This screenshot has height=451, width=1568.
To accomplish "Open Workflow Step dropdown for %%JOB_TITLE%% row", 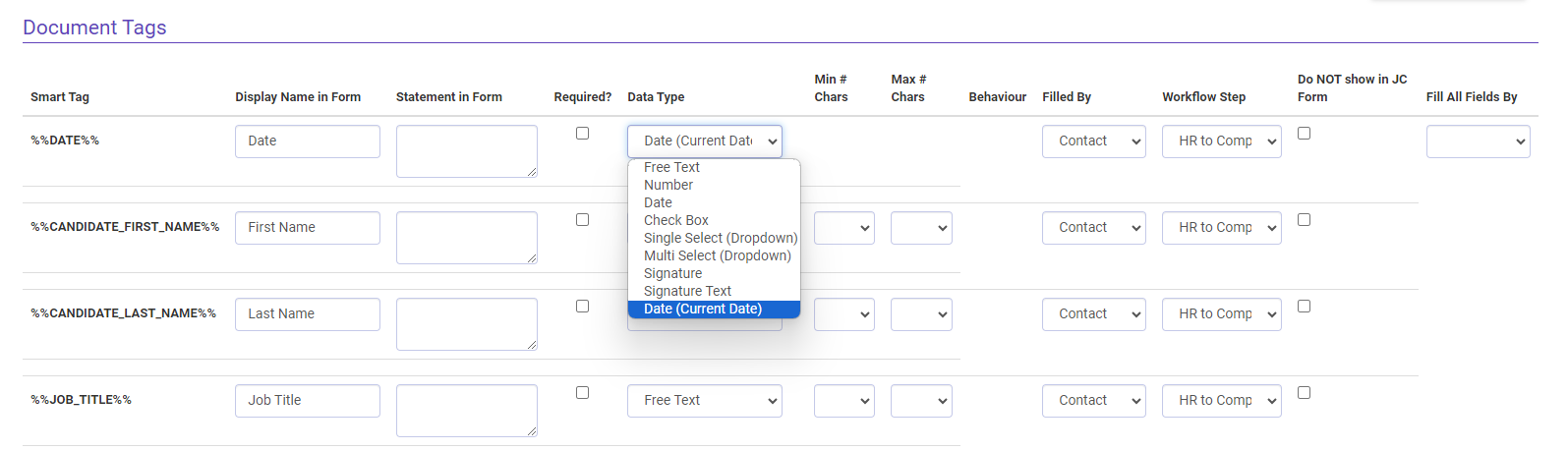I will click(1222, 401).
